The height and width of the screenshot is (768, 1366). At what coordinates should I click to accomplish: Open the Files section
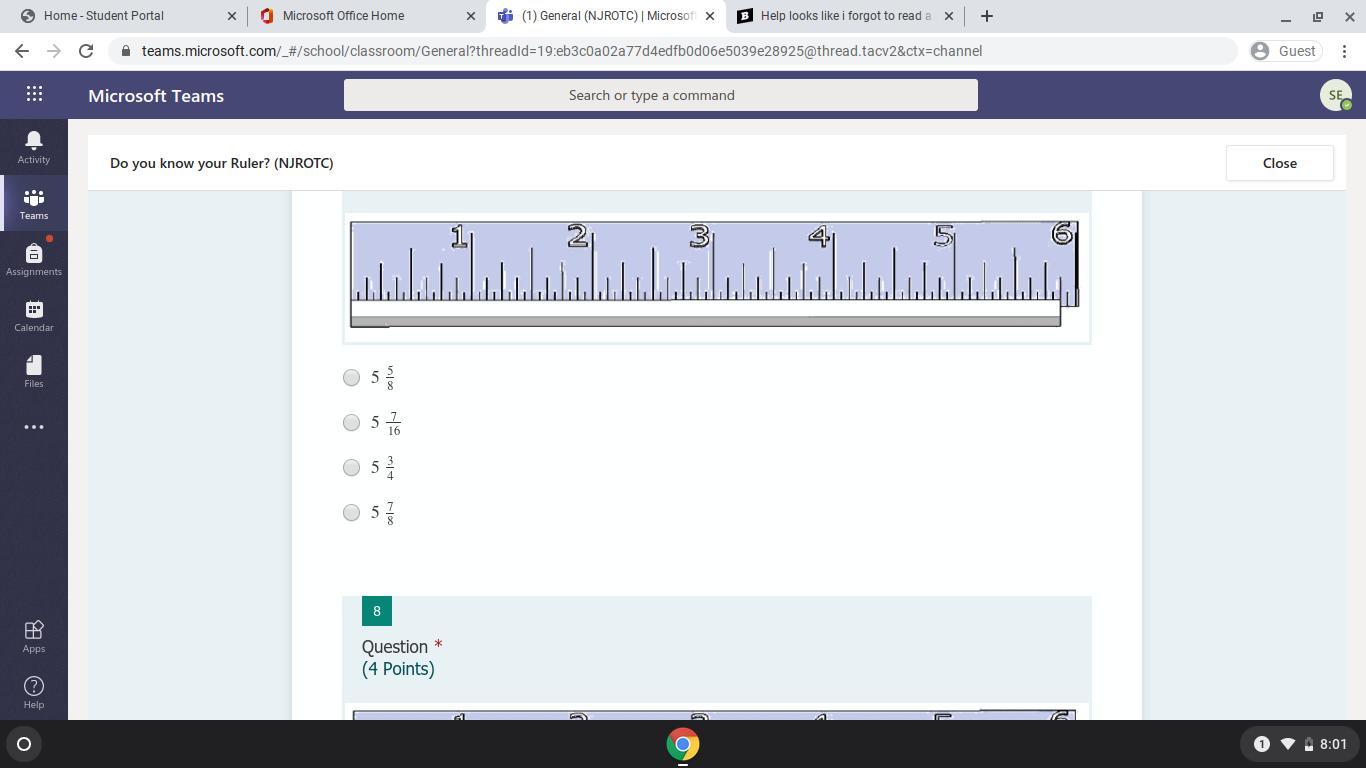tap(33, 371)
